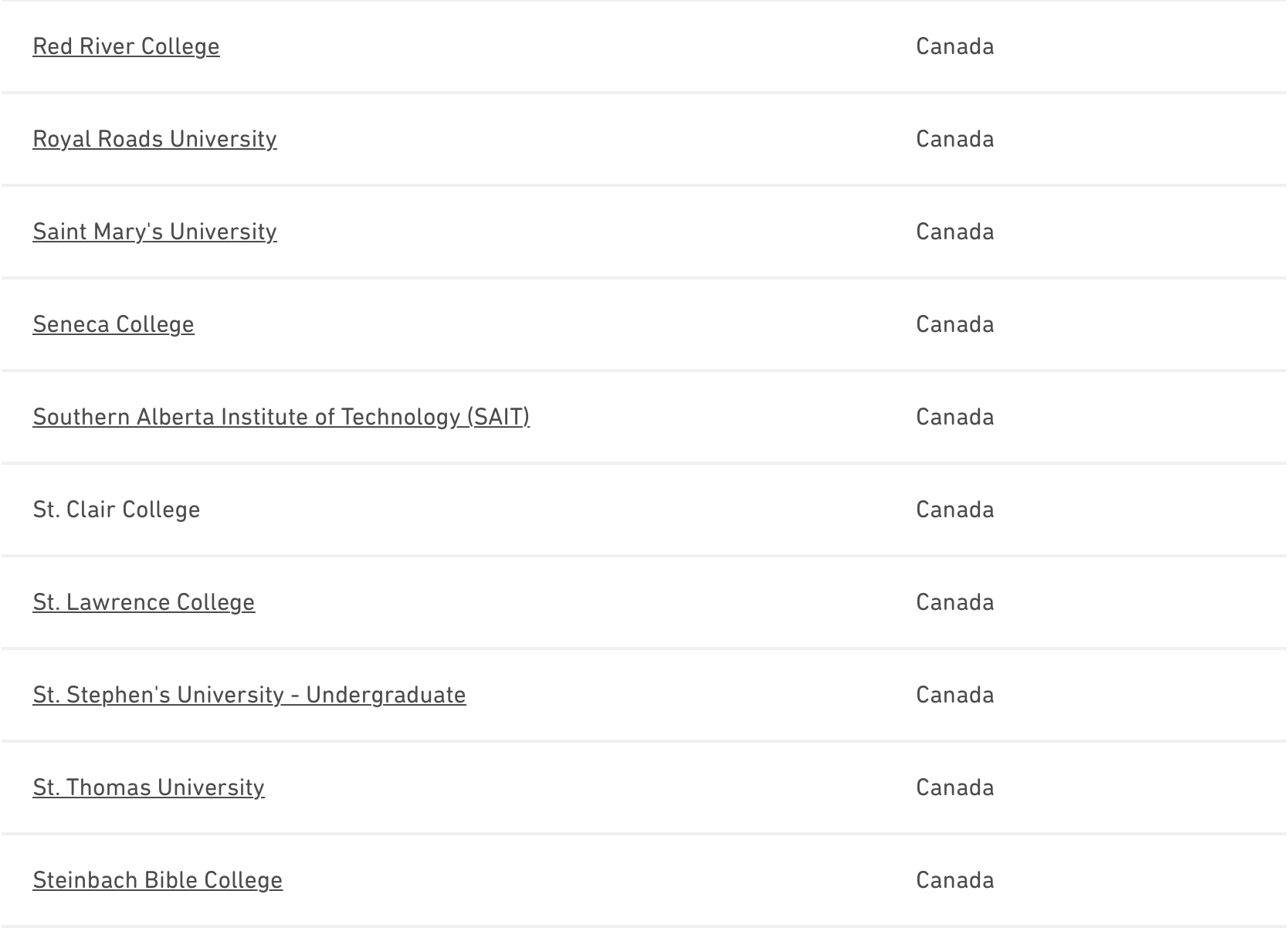The height and width of the screenshot is (928, 1288).
Task: Follow the Southern Alberta Institute of Technology link
Action: click(x=281, y=417)
